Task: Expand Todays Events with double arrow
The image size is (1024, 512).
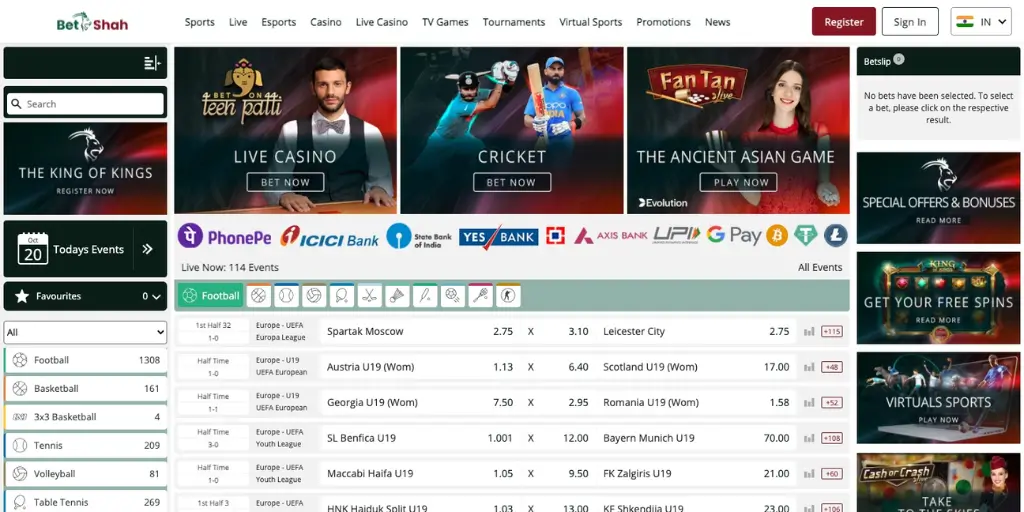Action: tap(148, 249)
